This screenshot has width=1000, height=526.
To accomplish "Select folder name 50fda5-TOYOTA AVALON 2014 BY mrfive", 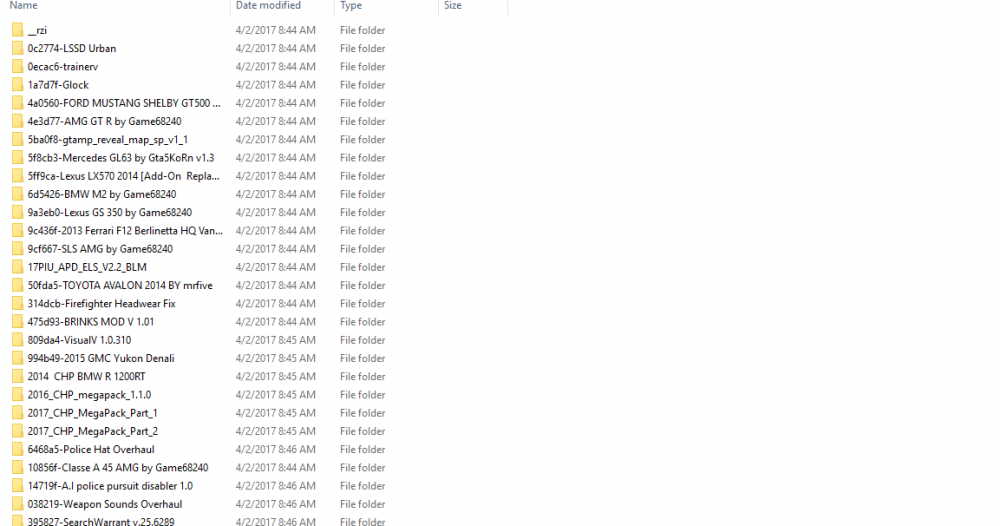I will (x=120, y=286).
